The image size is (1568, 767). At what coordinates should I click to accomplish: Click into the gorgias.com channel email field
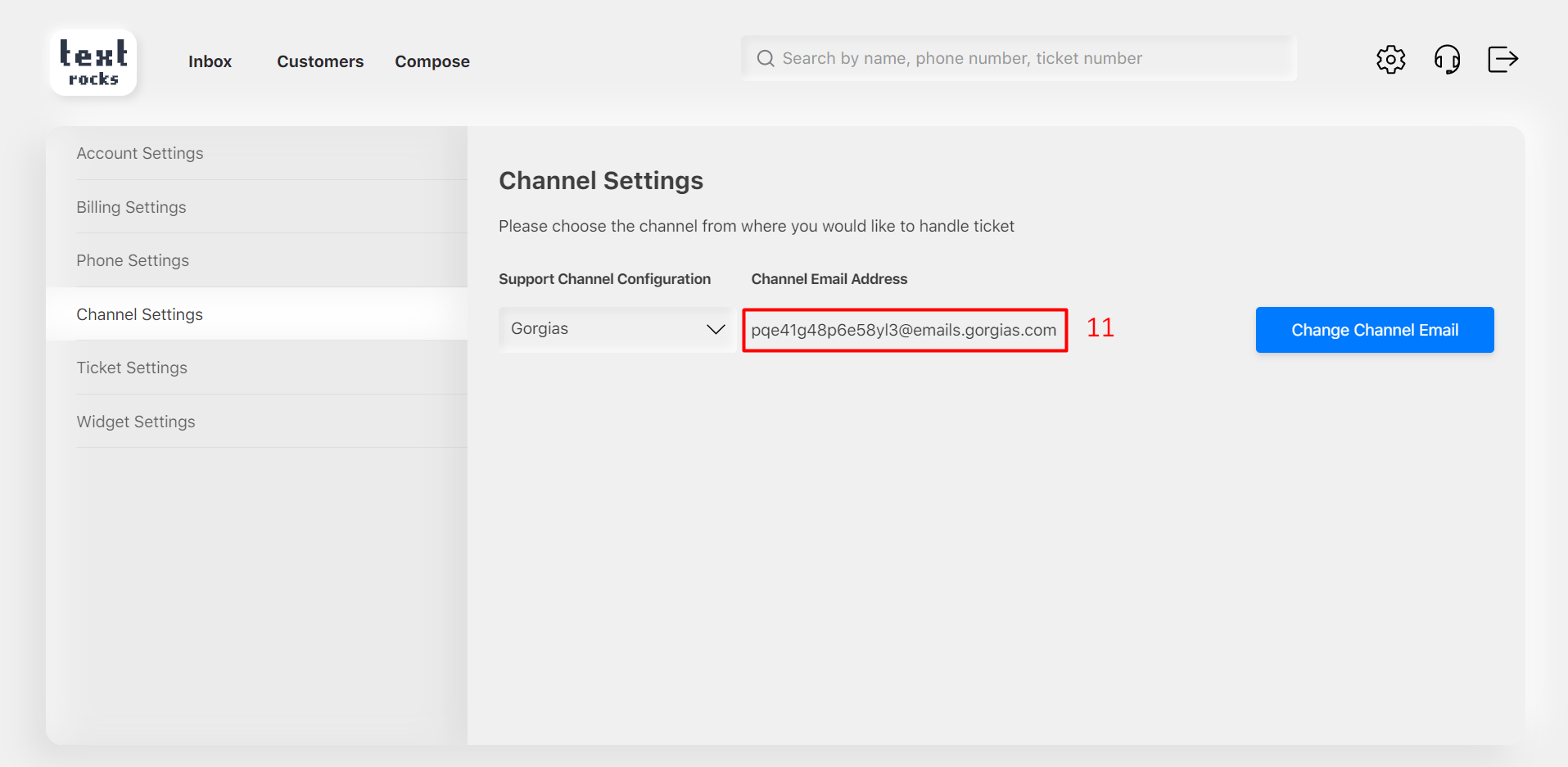click(904, 330)
